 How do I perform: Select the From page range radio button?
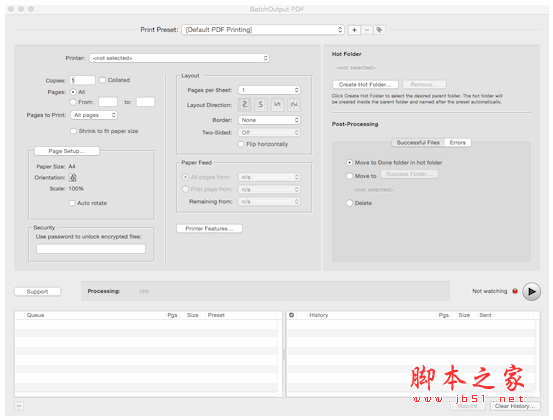pyautogui.click(x=73, y=102)
